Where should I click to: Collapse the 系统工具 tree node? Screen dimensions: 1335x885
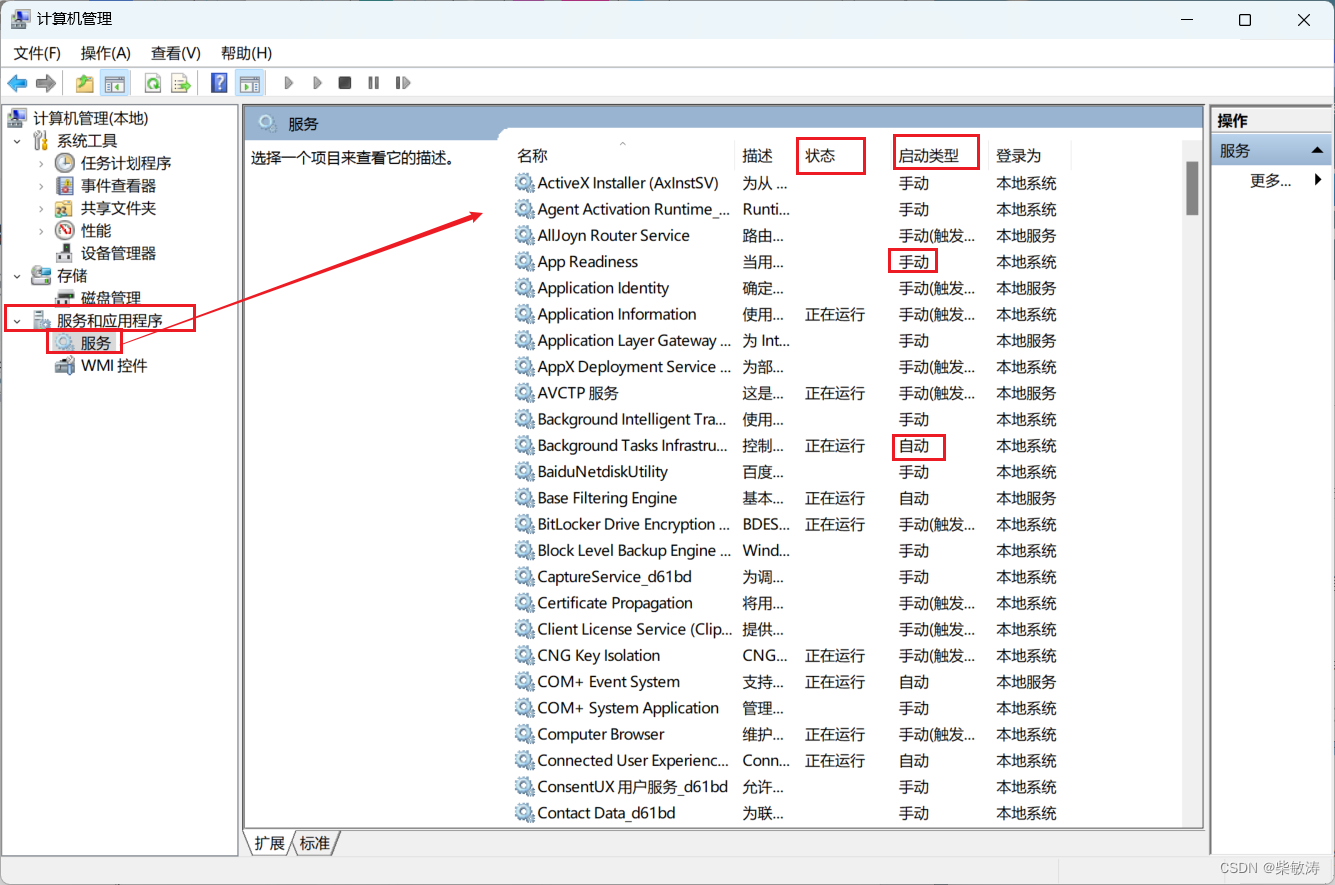coord(17,140)
